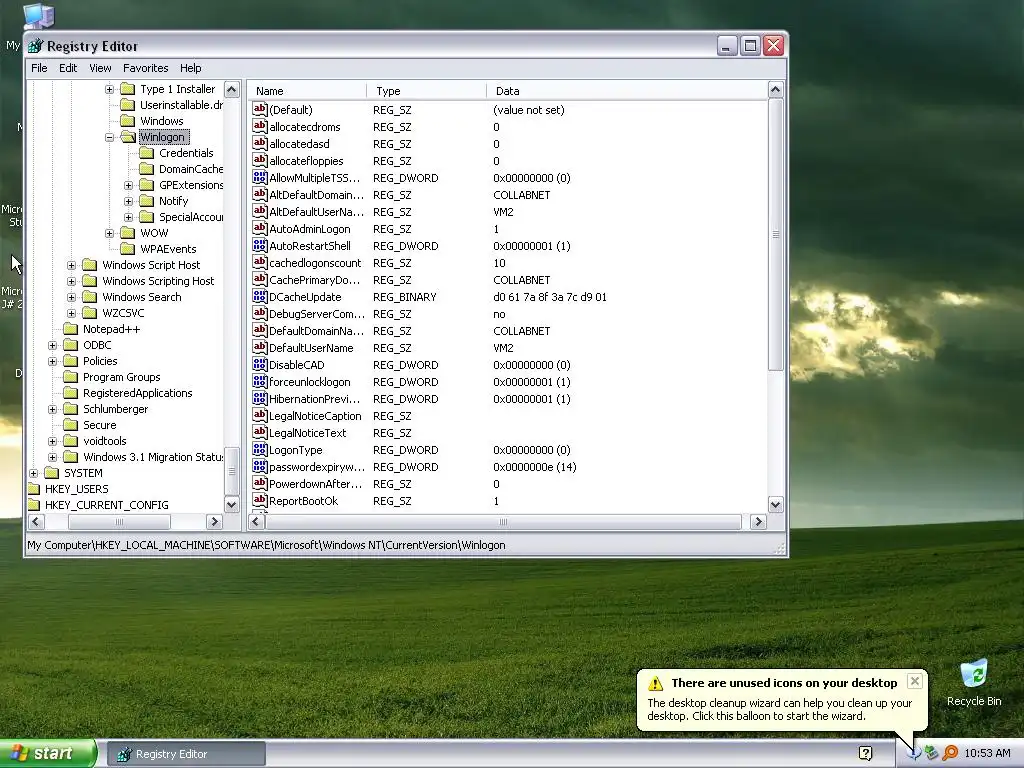Expand the Notify key
Viewport: 1024px width, 768px height.
[129, 201]
